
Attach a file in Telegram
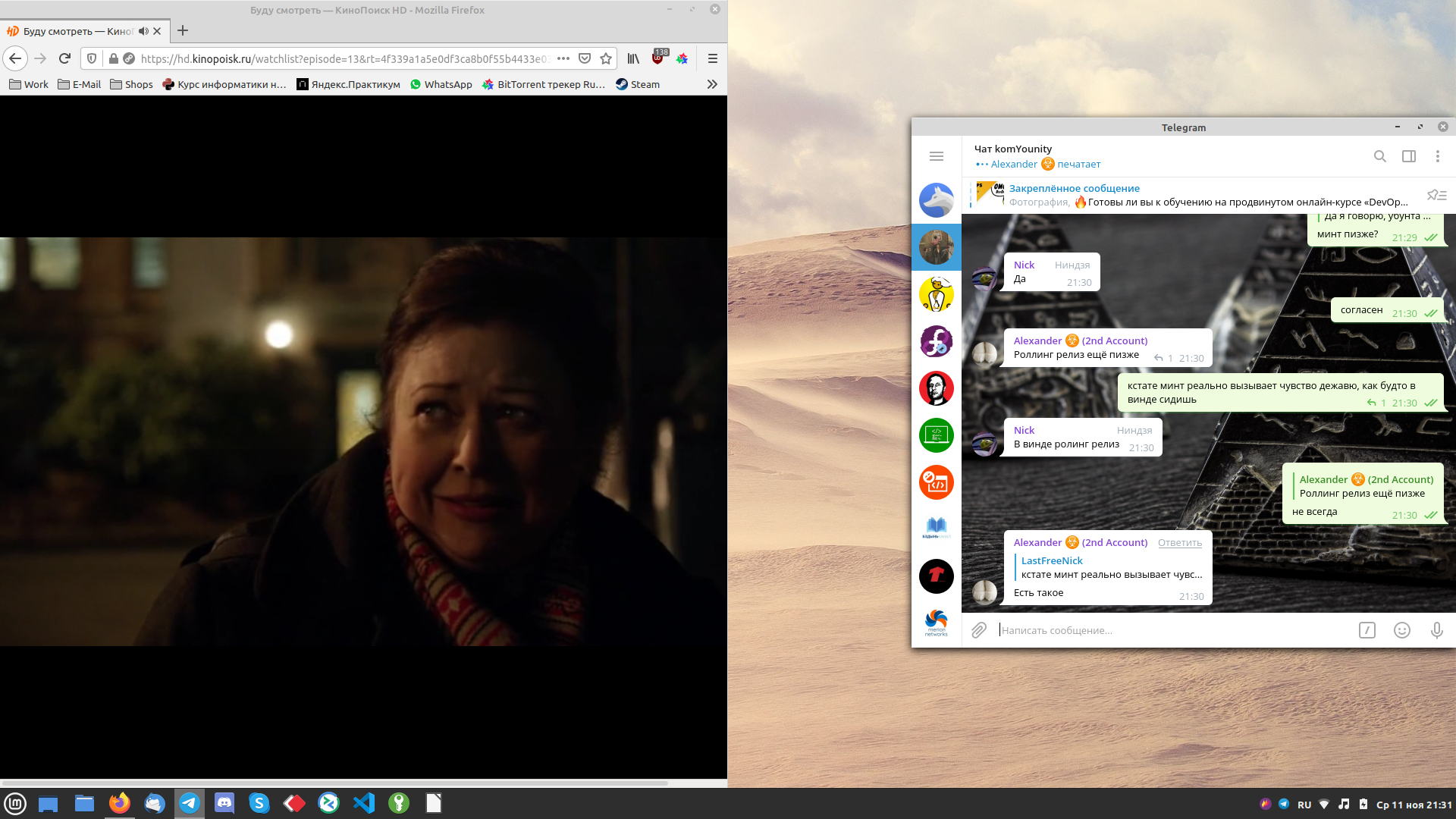click(979, 630)
